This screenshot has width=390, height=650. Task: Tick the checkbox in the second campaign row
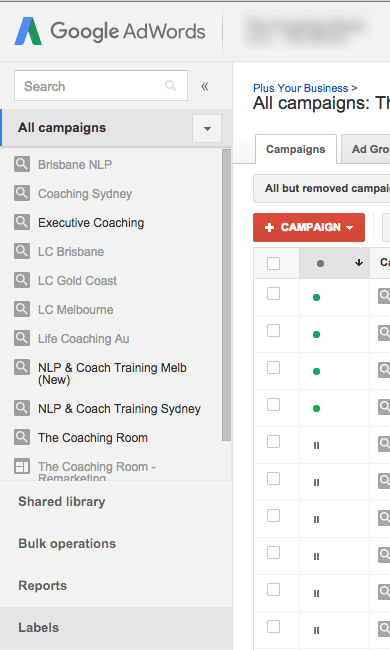click(274, 330)
